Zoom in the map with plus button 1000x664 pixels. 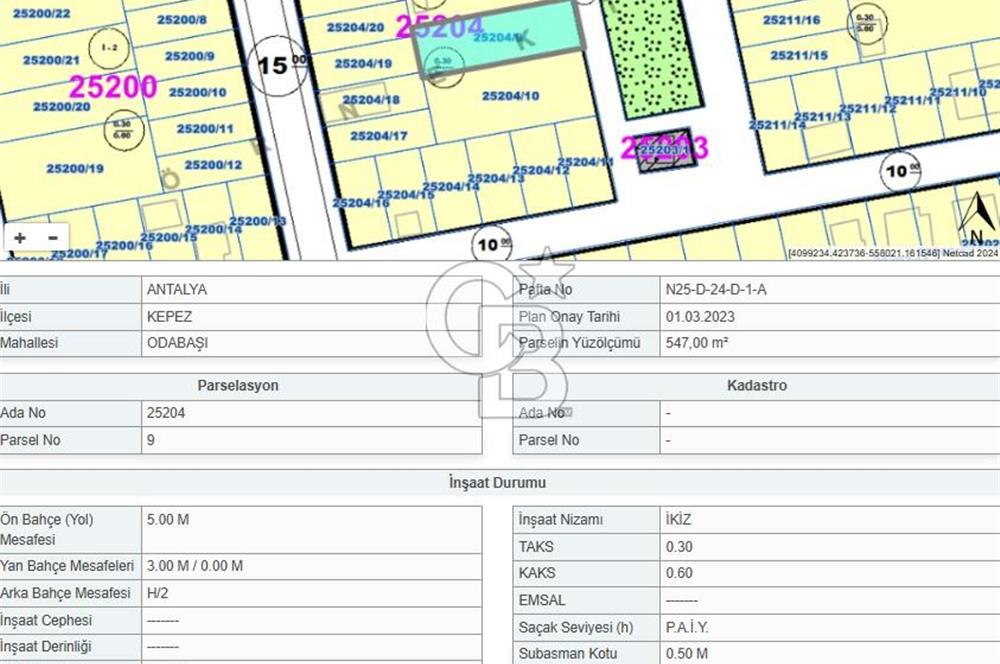click(x=20, y=238)
